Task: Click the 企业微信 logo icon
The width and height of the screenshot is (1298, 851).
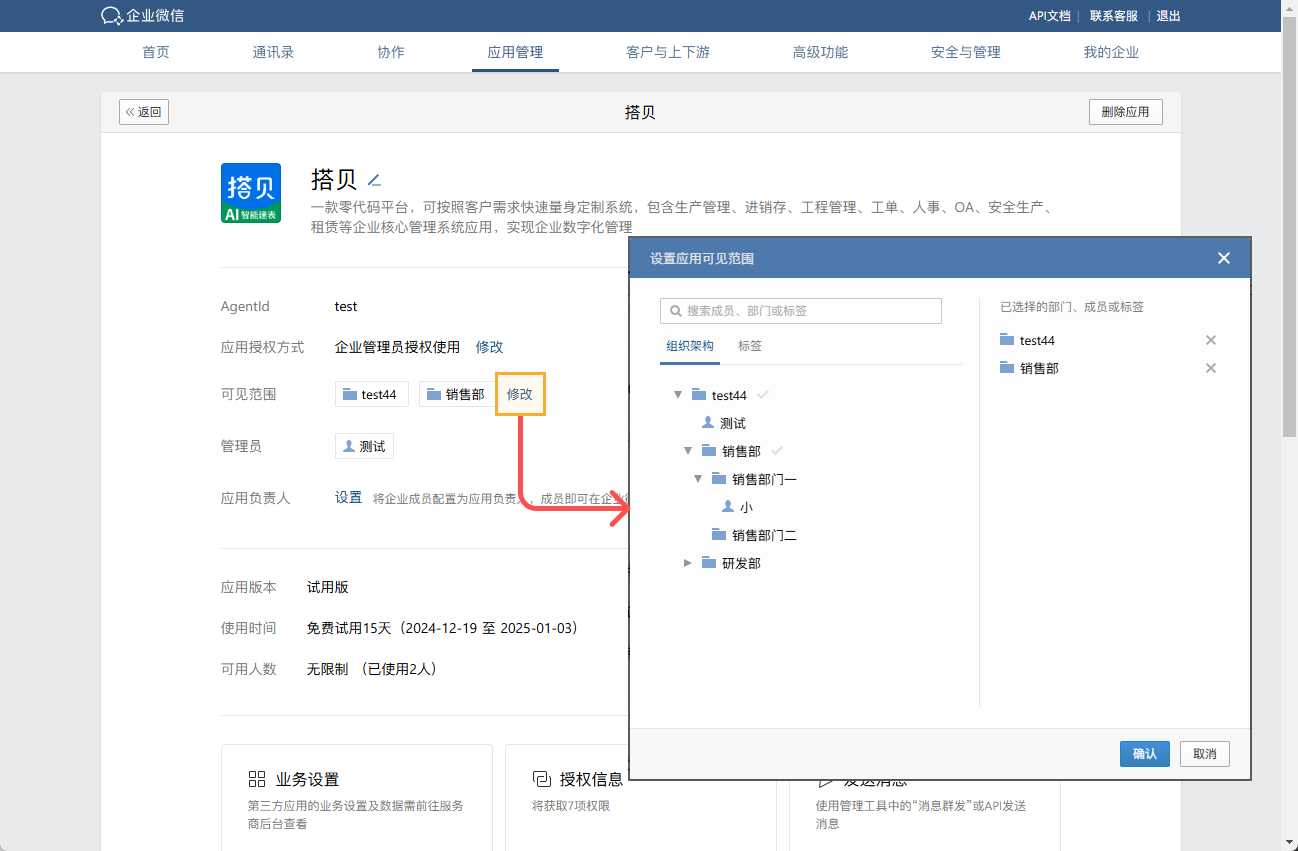Action: [x=111, y=16]
